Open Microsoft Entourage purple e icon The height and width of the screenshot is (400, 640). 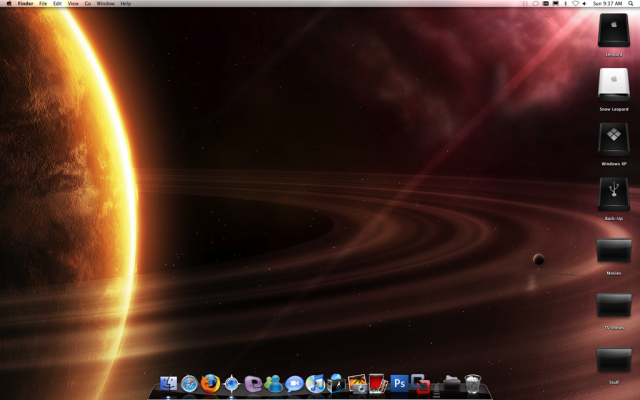(x=253, y=384)
